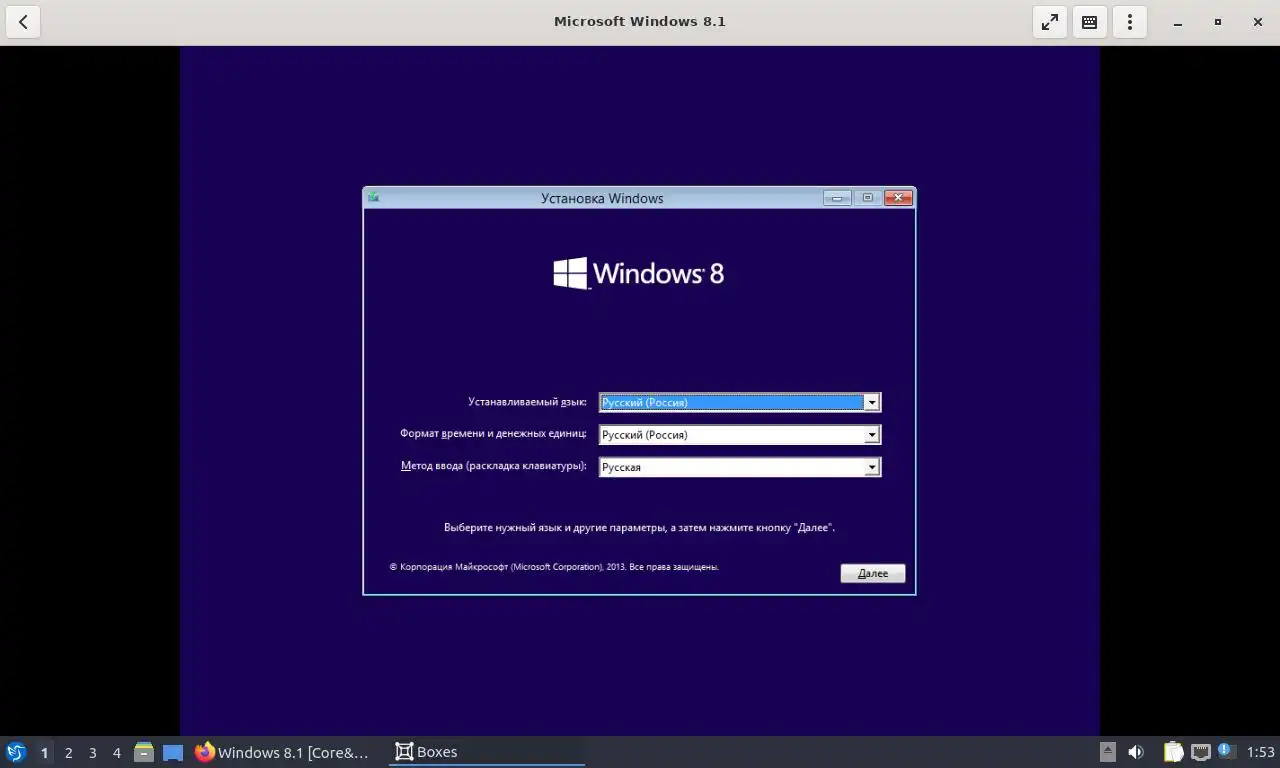The width and height of the screenshot is (1280, 768).
Task: Switch to workspace 2
Action: (68, 752)
